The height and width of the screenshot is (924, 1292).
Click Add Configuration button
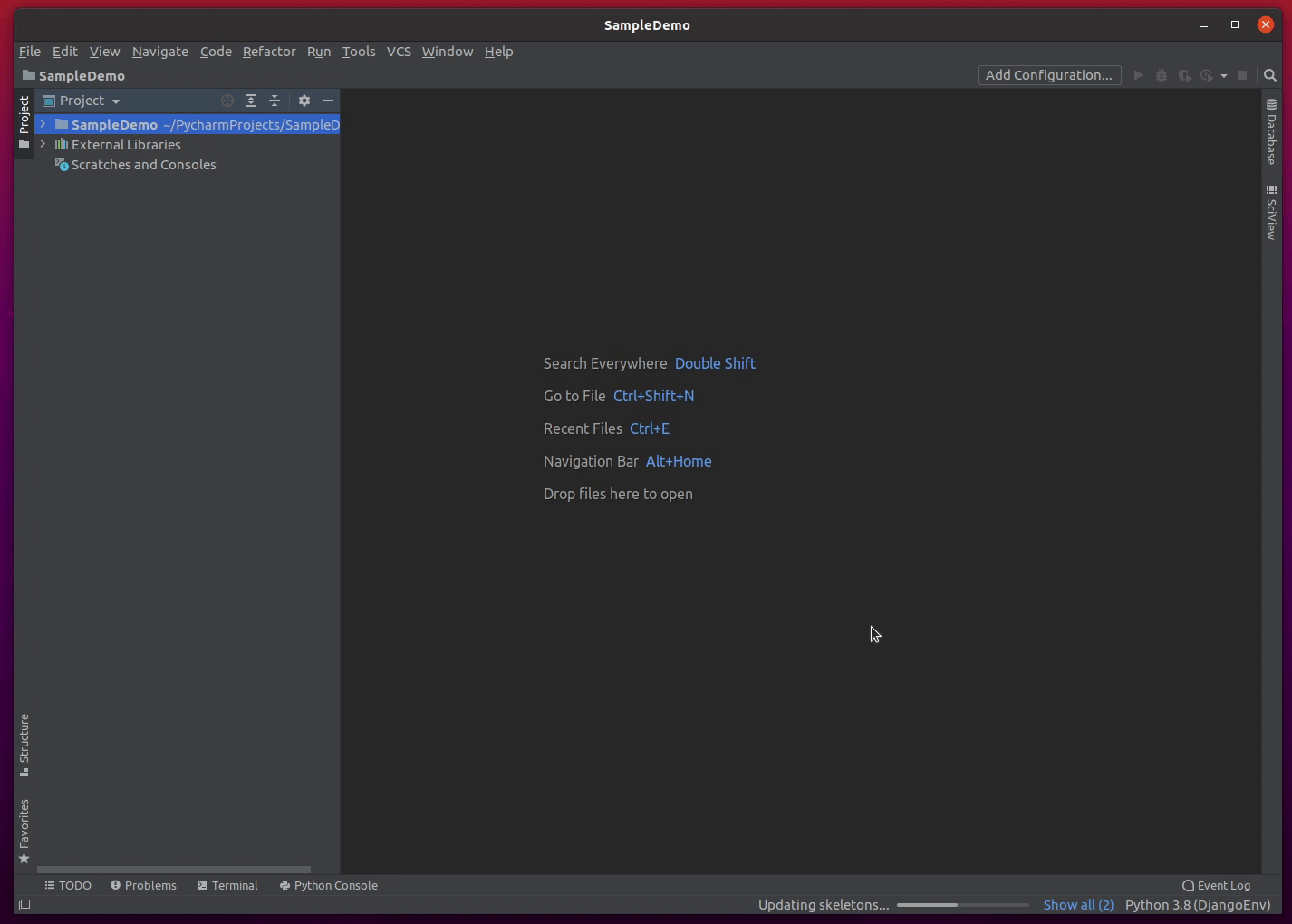pyautogui.click(x=1048, y=75)
